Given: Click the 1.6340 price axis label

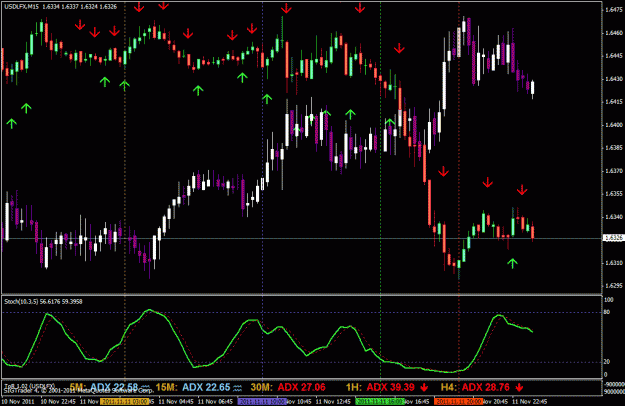Looking at the screenshot, I should coord(614,217).
